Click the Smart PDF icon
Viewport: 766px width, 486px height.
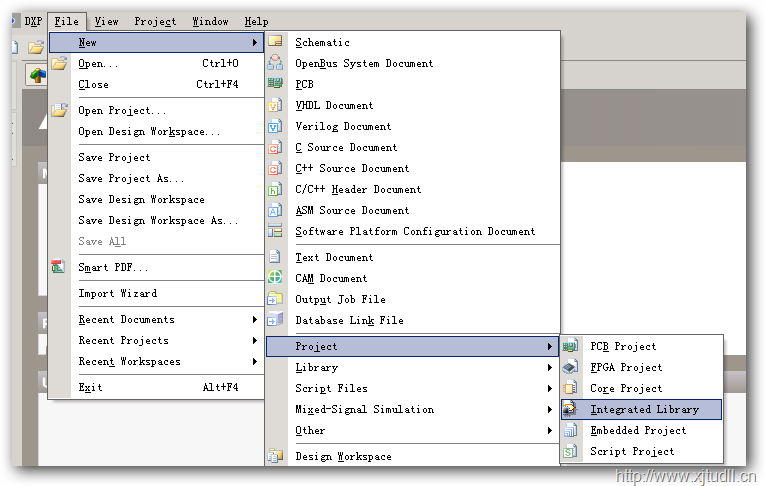[x=59, y=267]
